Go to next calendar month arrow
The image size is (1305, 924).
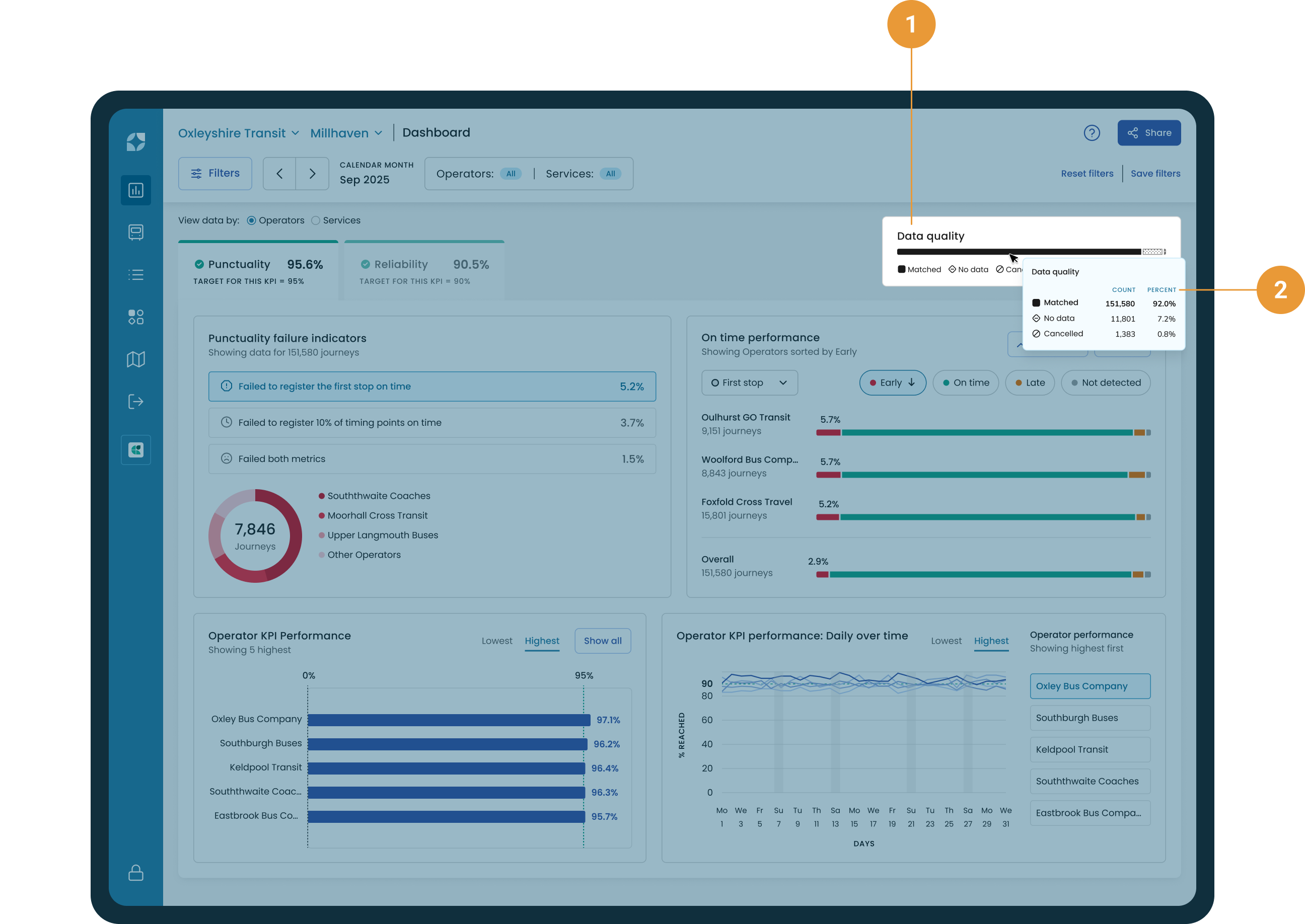click(312, 174)
